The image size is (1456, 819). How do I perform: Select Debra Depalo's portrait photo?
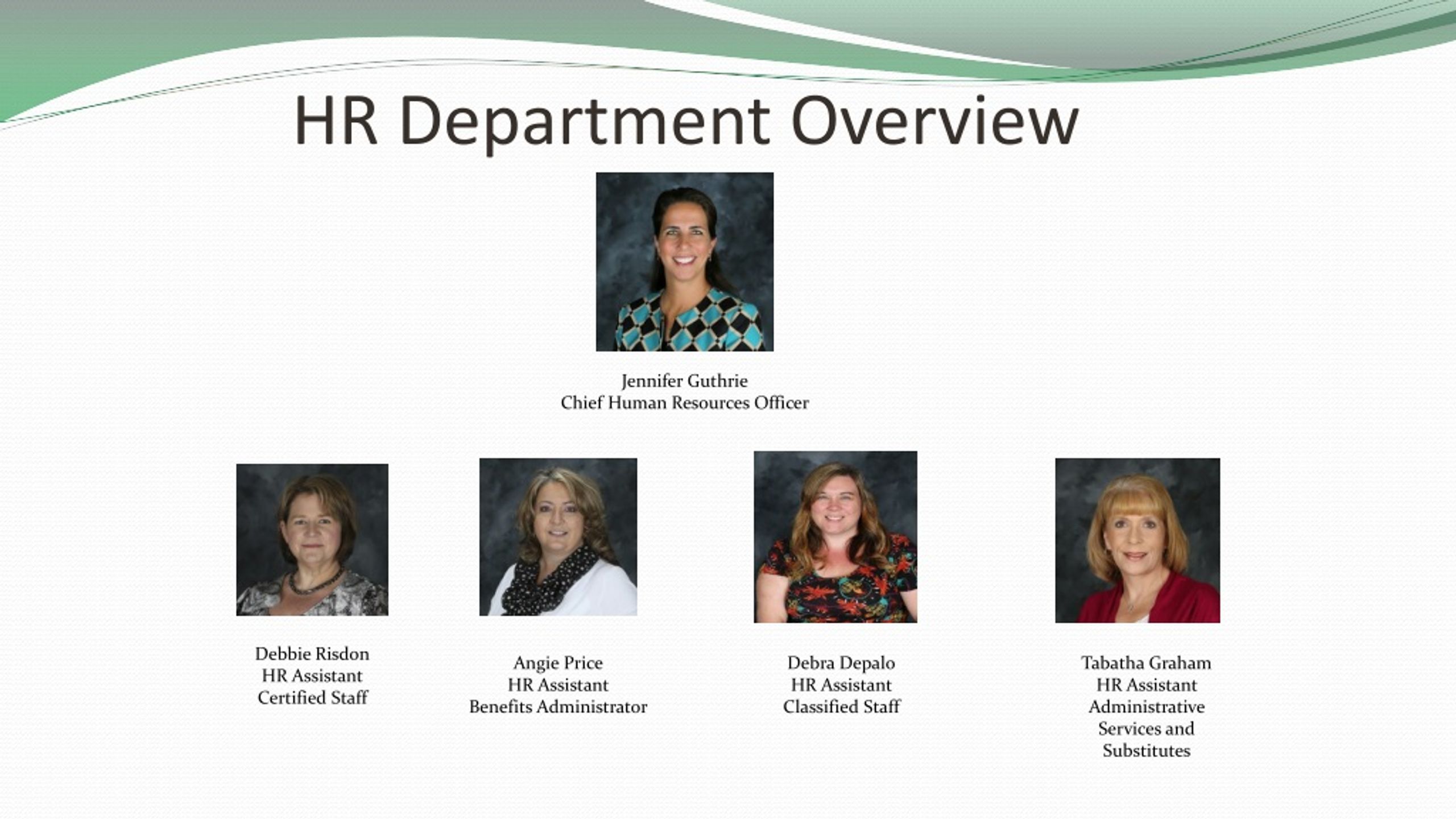(835, 537)
